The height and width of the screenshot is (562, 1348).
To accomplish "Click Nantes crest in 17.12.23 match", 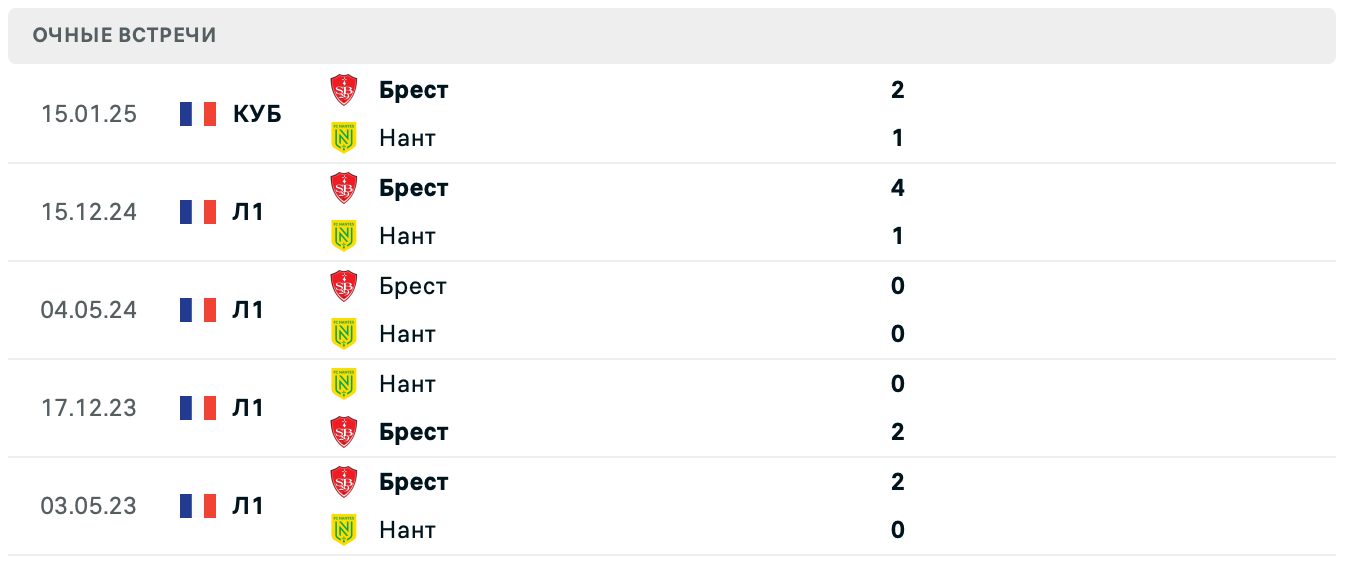I will tap(344, 383).
